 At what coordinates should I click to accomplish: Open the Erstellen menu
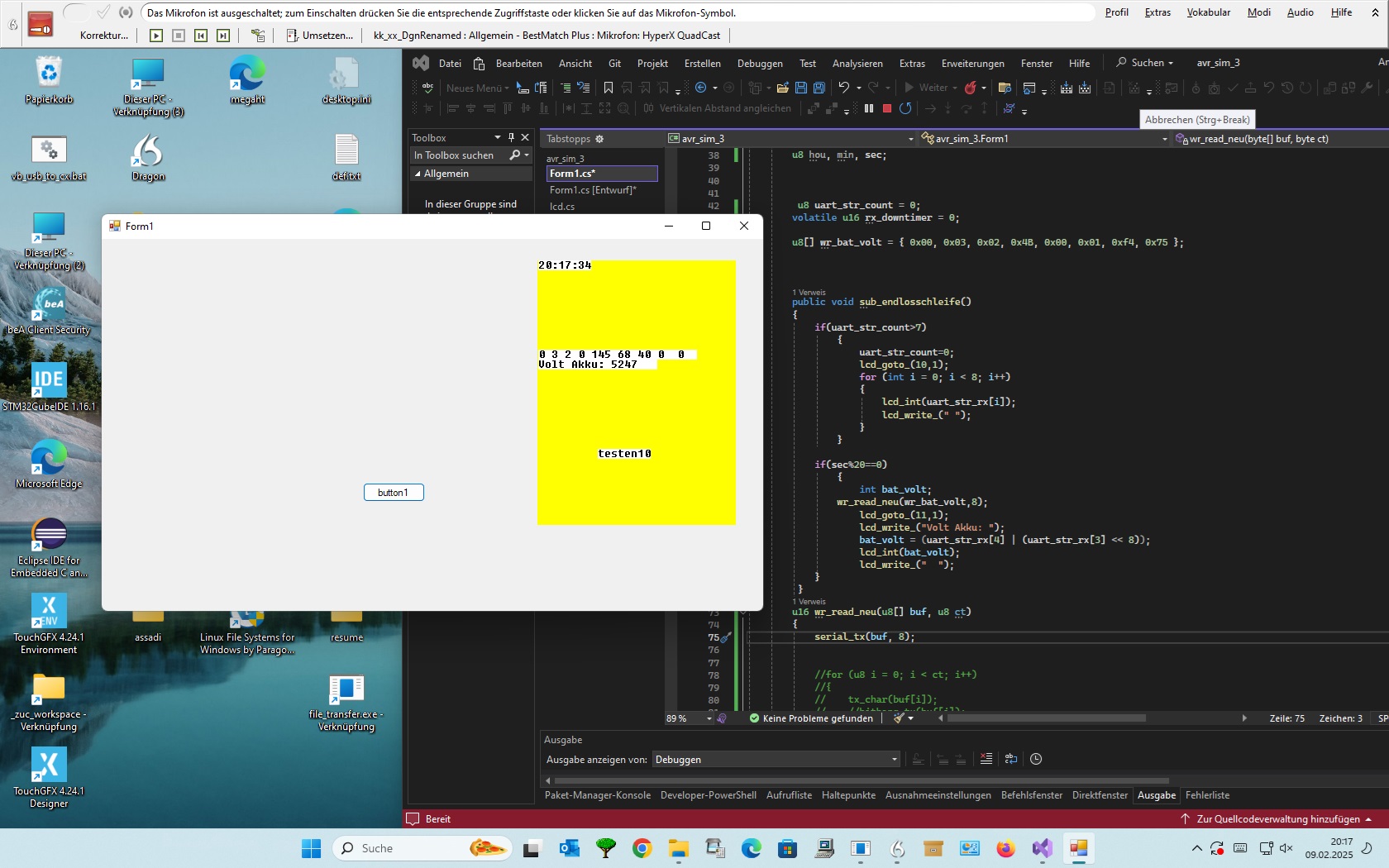click(x=702, y=64)
